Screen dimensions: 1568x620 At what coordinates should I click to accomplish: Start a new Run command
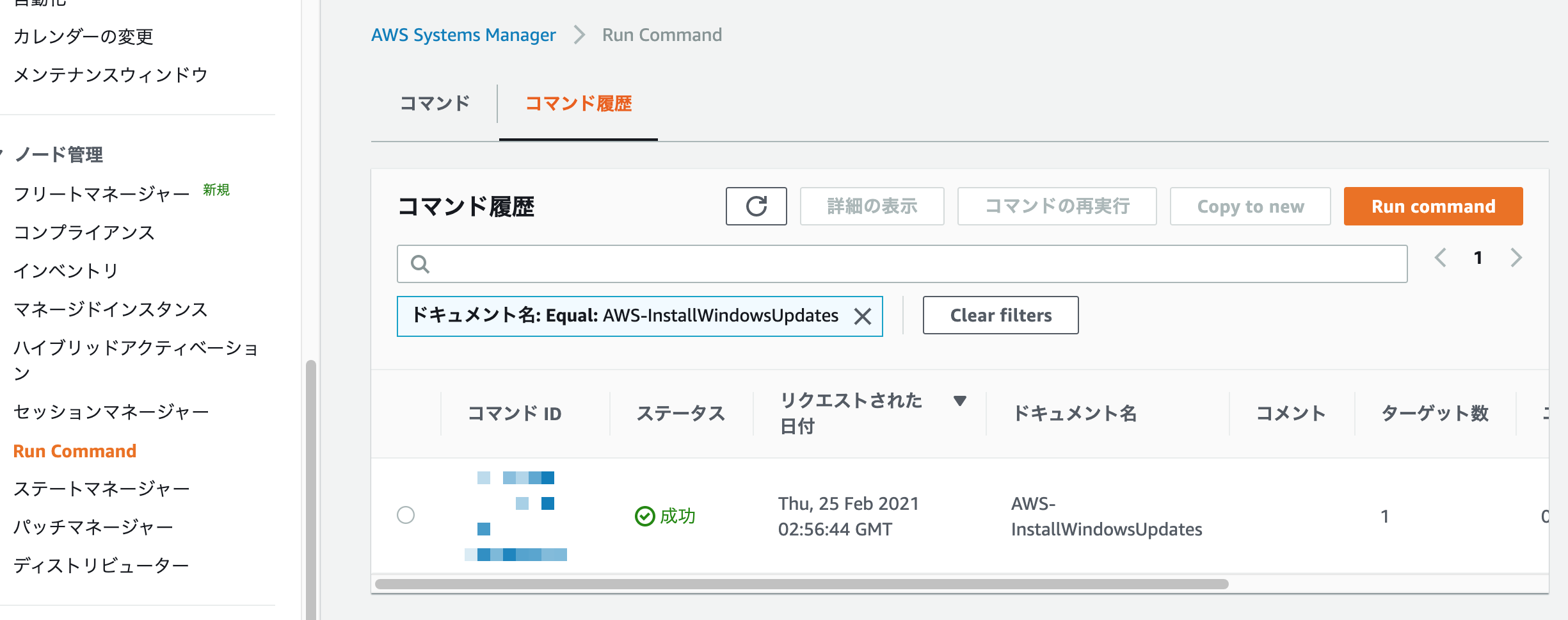[1433, 206]
